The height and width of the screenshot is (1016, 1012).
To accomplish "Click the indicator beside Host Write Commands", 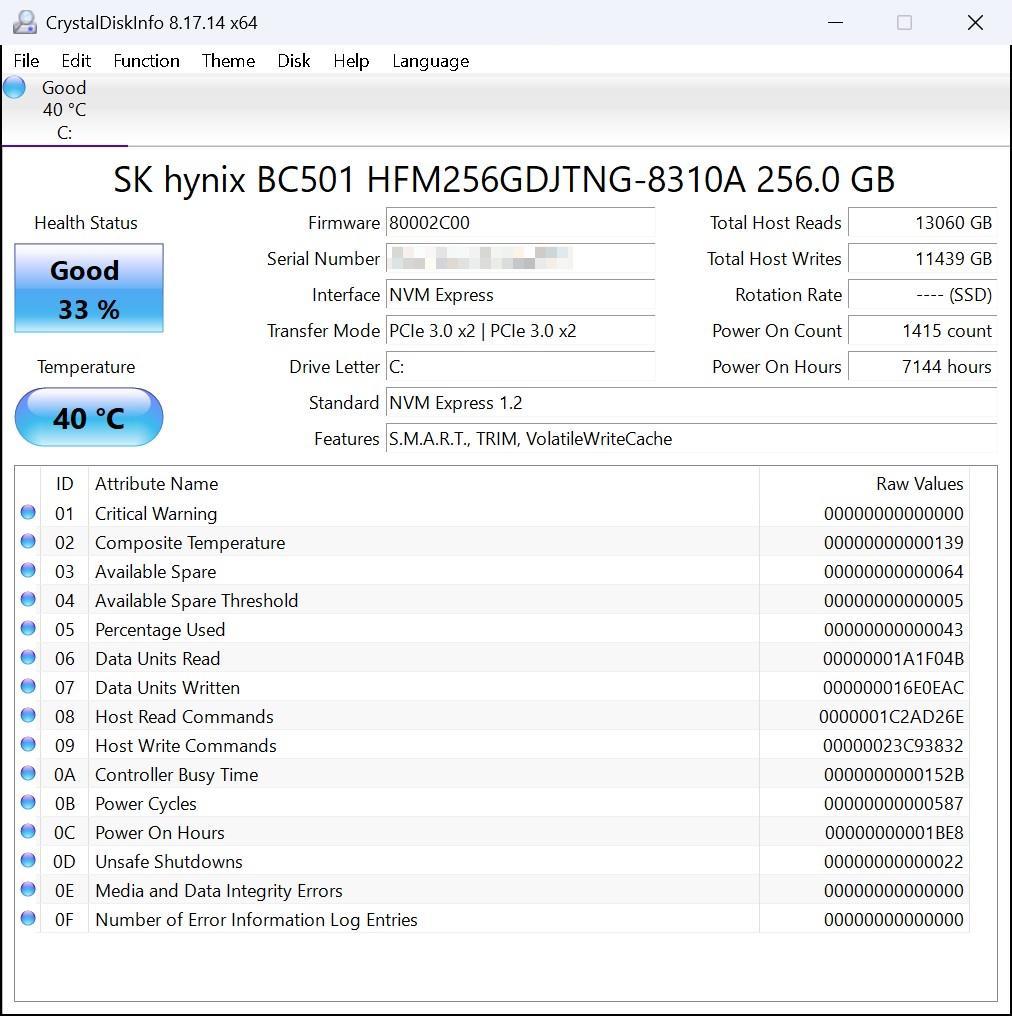I will point(27,744).
